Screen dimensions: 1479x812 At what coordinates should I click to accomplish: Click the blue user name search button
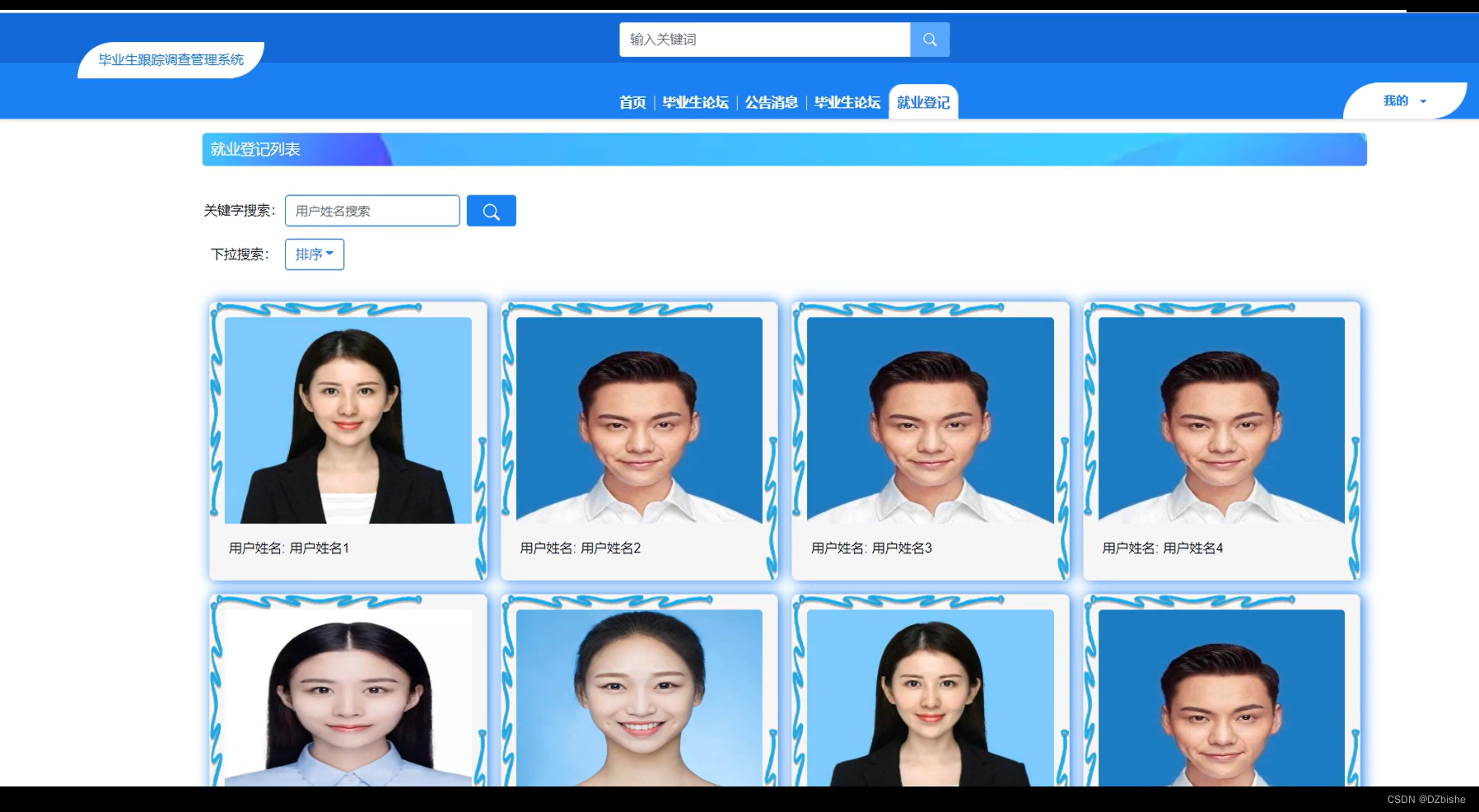coord(491,211)
